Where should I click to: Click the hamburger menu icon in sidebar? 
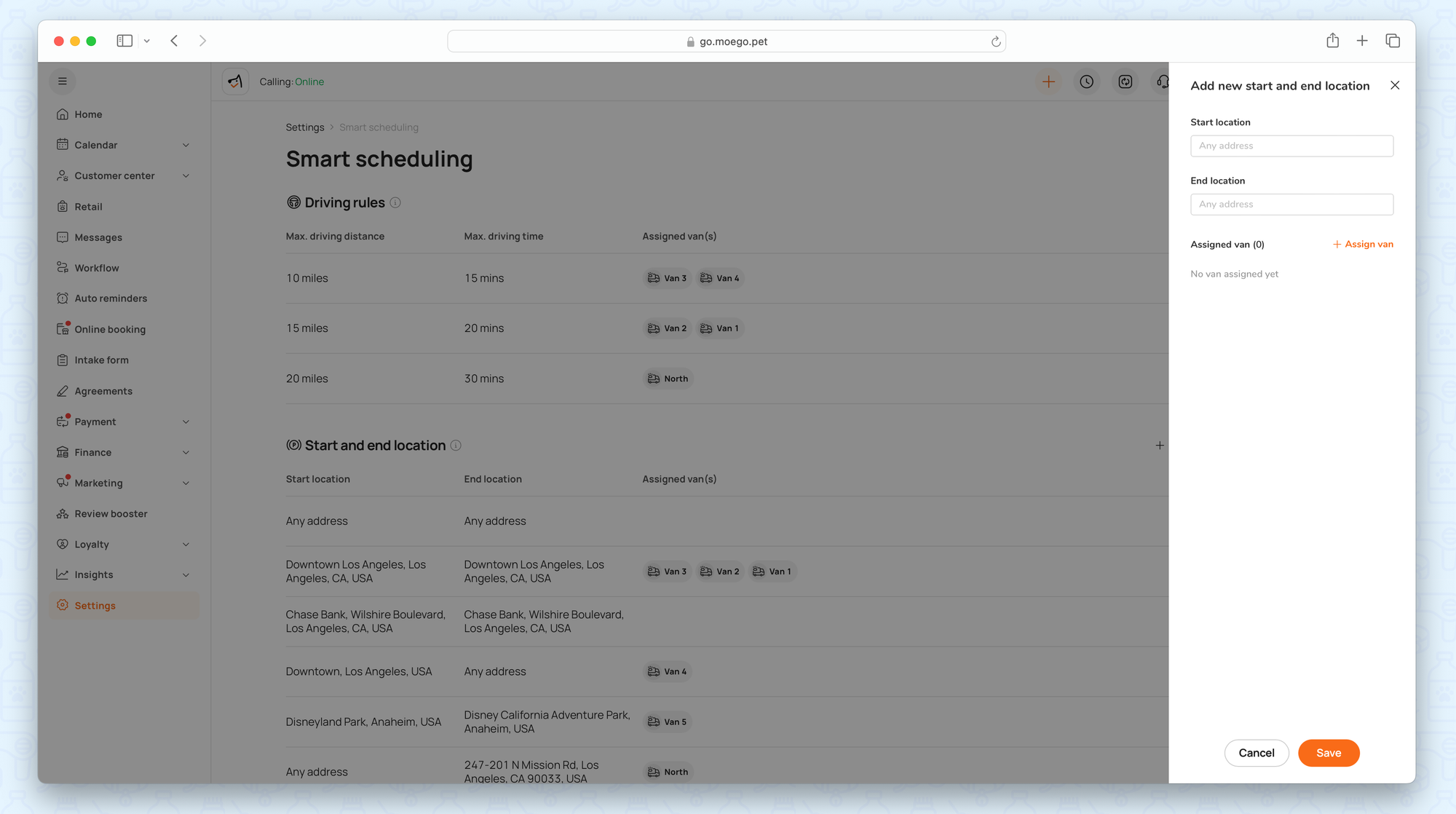(x=63, y=81)
